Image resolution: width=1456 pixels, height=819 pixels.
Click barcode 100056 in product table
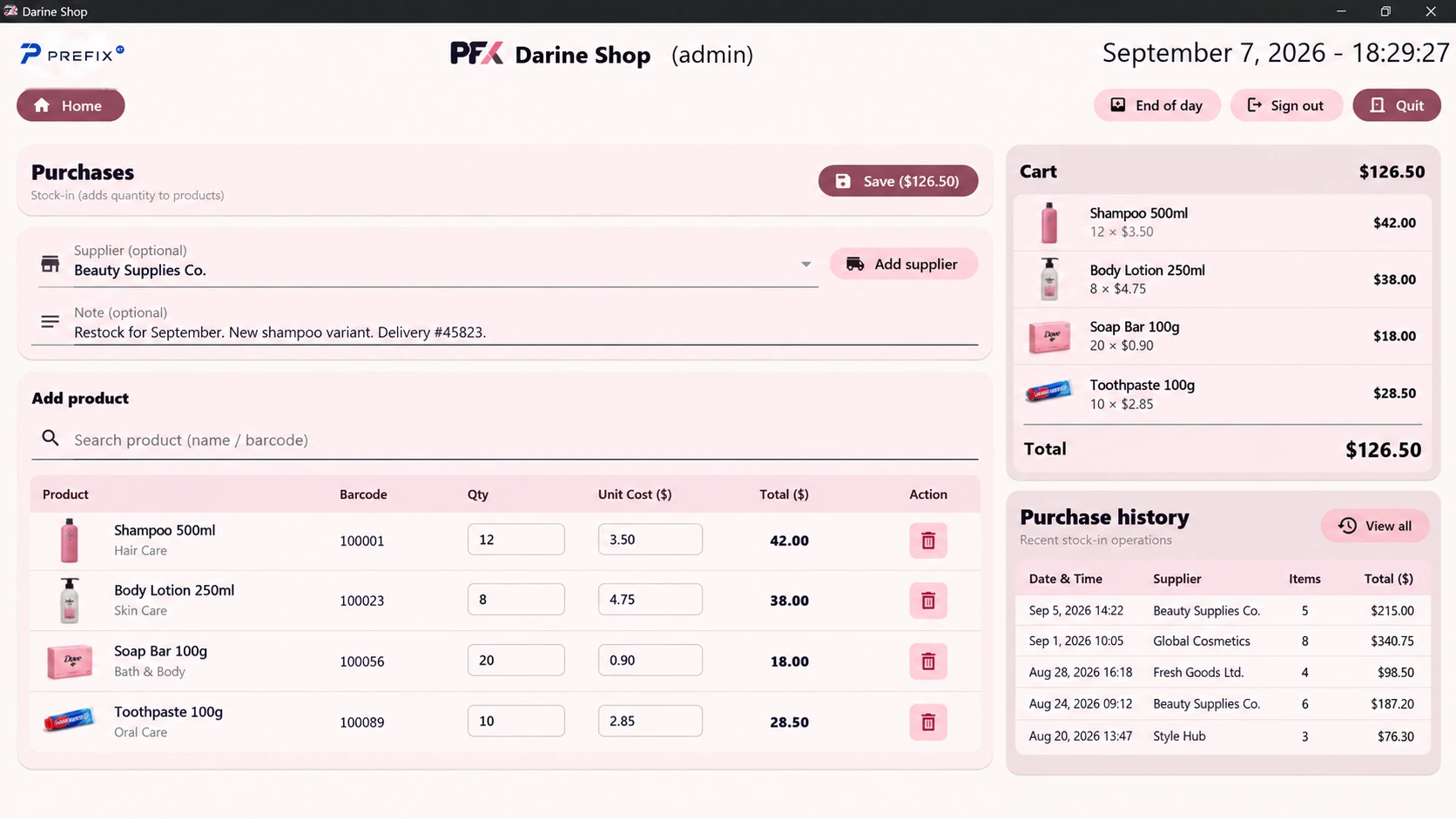pyautogui.click(x=361, y=661)
